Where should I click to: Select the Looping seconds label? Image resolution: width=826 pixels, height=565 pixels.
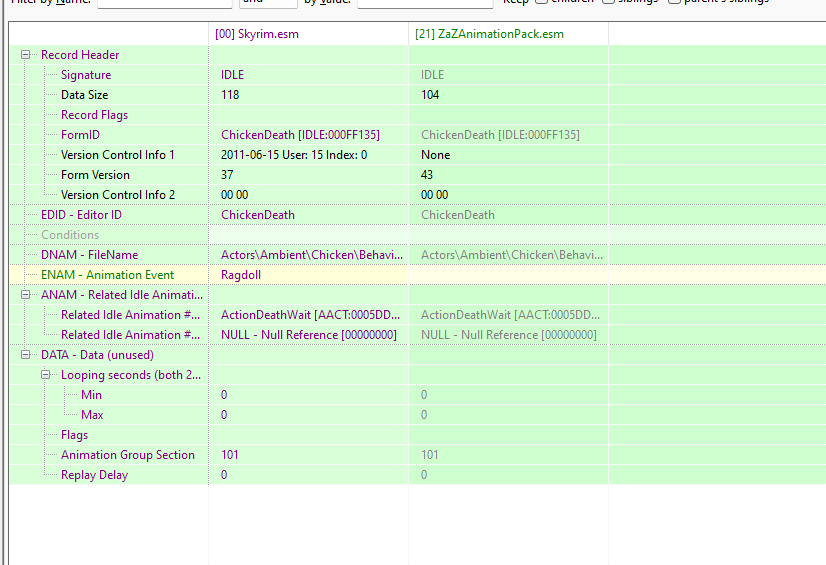pyautogui.click(x=131, y=375)
